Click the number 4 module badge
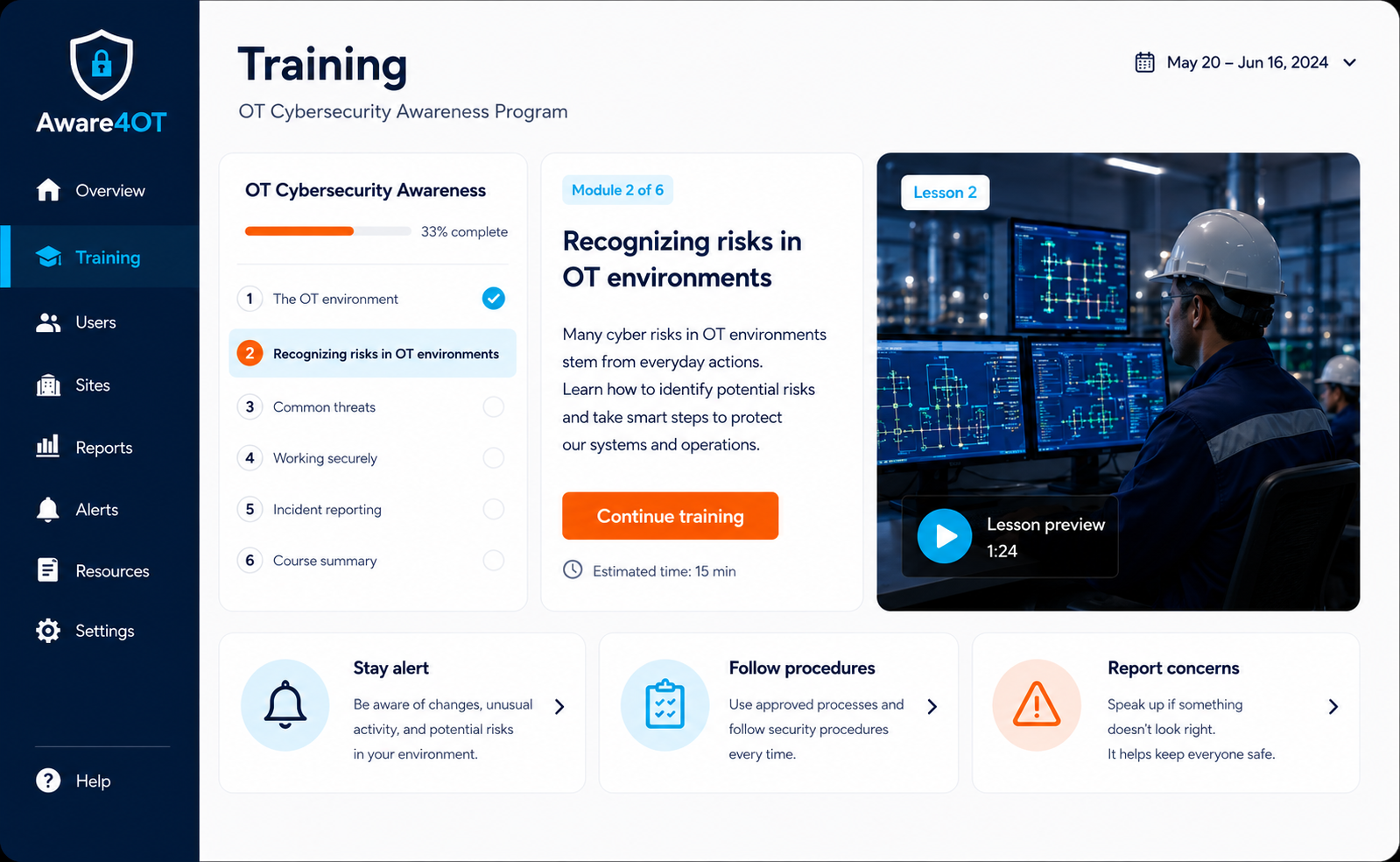This screenshot has width=1400, height=862. [x=250, y=457]
